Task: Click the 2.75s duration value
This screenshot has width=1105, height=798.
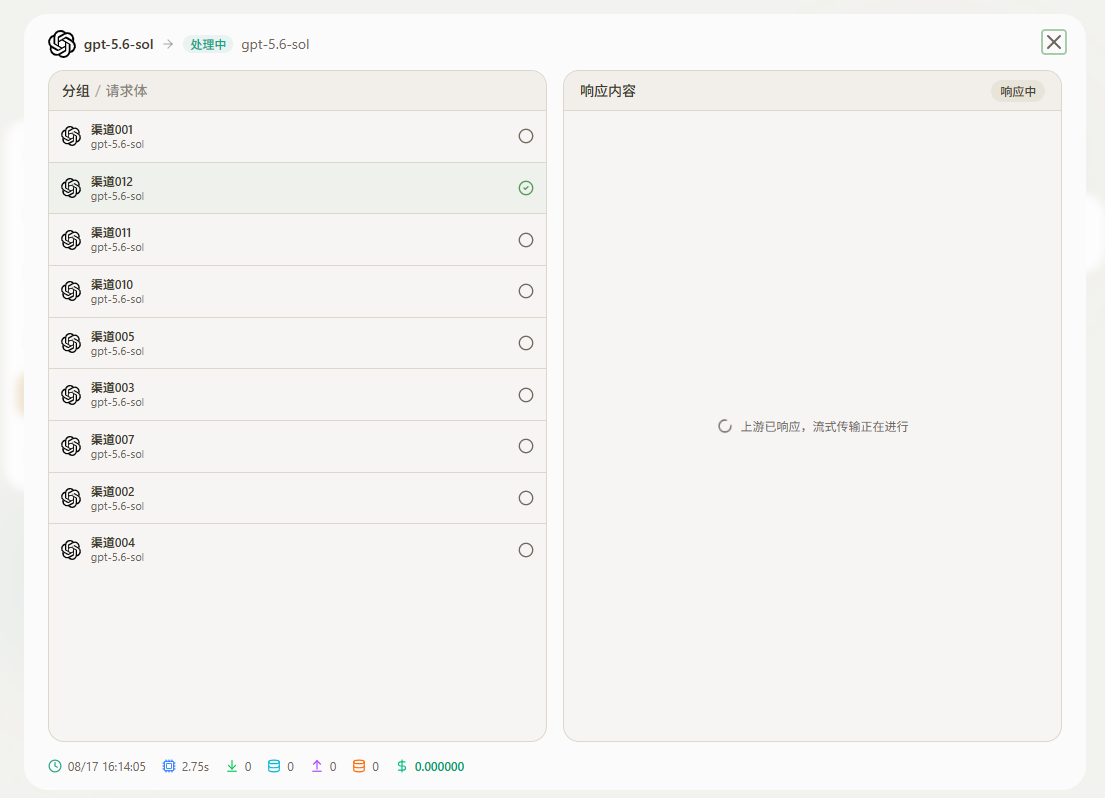Action: pos(195,766)
